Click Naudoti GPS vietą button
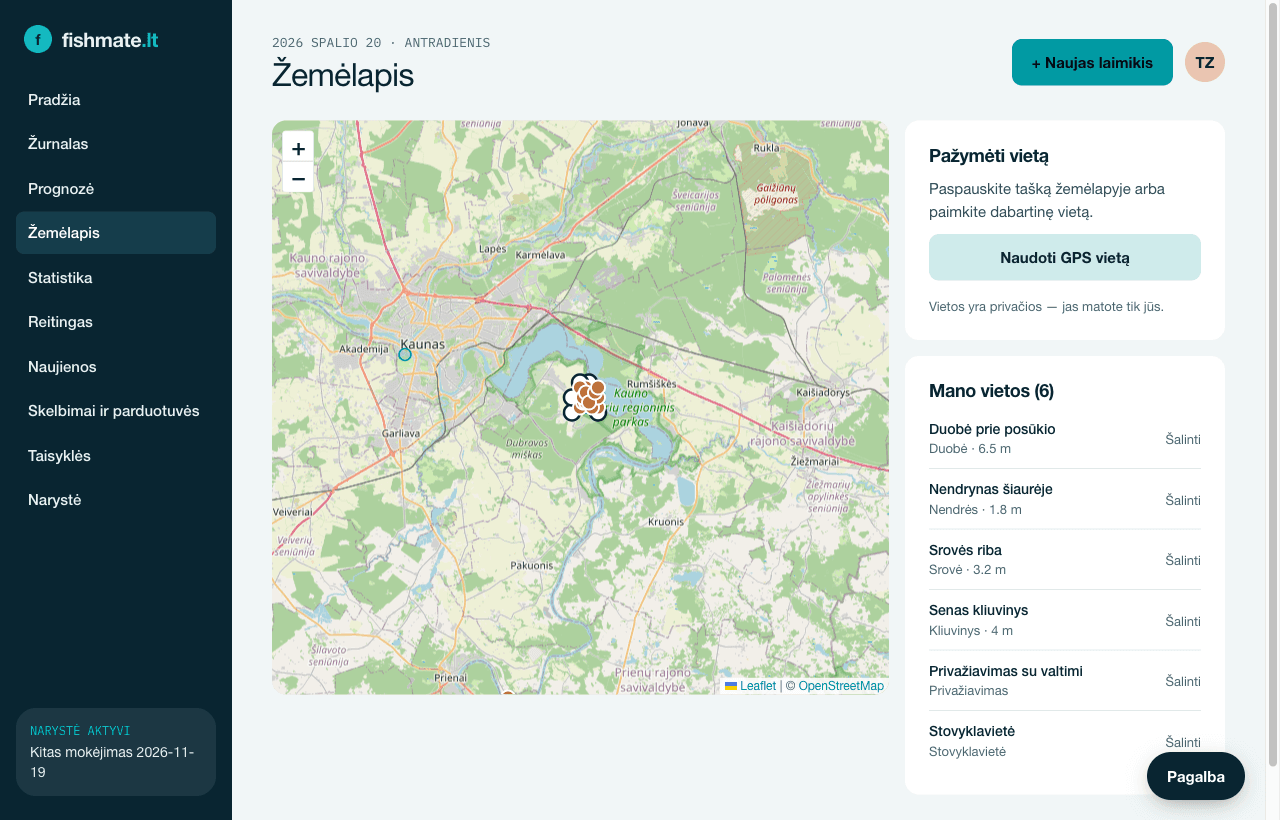Screen dimensions: 1280x820 pyautogui.click(x=1065, y=257)
